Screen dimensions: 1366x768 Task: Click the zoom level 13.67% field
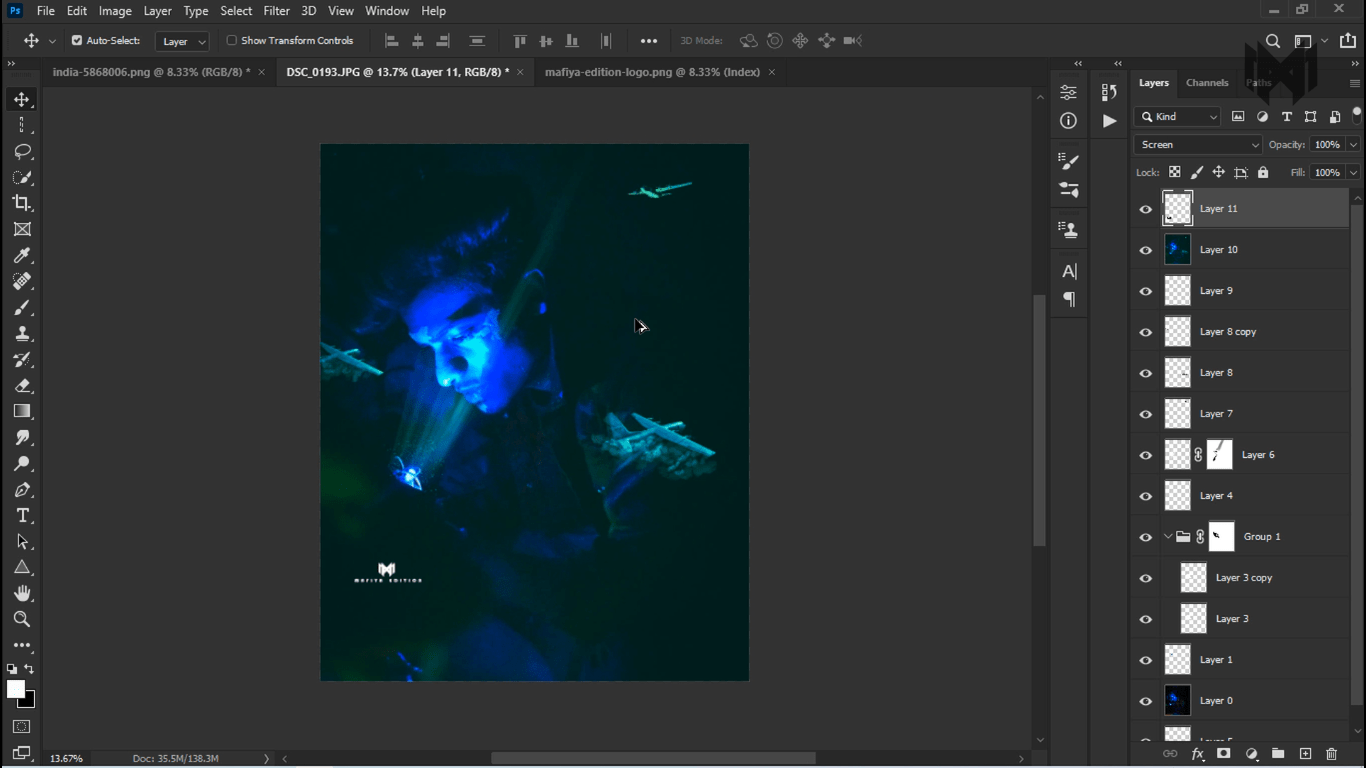pyautogui.click(x=67, y=758)
